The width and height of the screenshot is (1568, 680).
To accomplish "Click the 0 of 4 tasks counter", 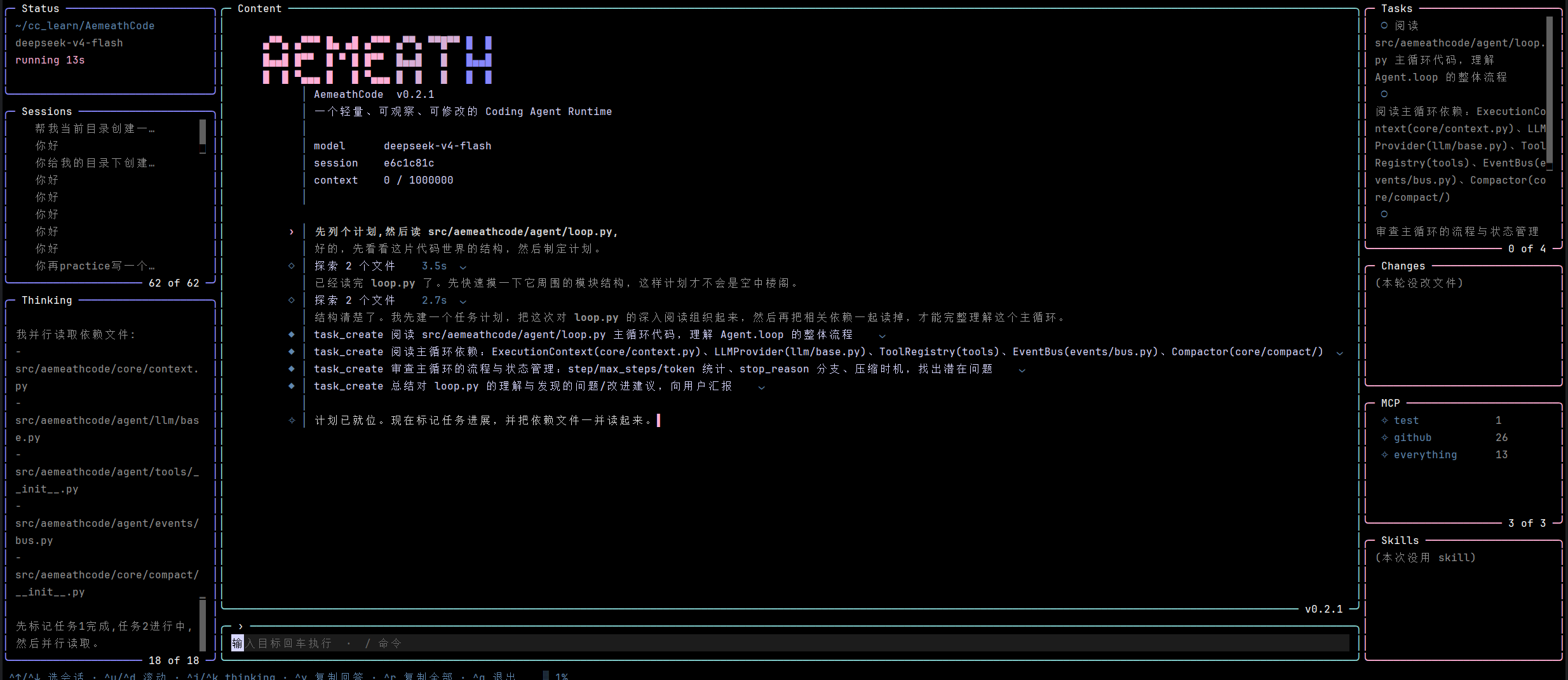I will pyautogui.click(x=1527, y=249).
